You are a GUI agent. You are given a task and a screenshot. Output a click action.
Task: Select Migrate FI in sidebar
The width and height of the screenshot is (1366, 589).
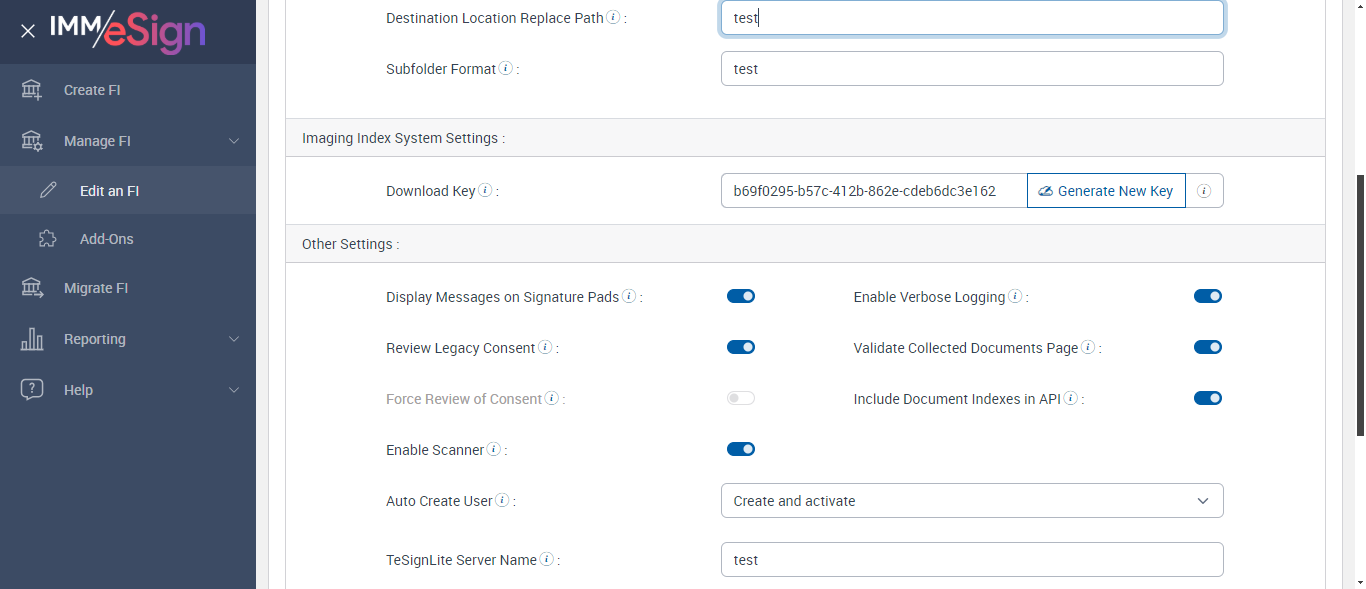click(96, 288)
